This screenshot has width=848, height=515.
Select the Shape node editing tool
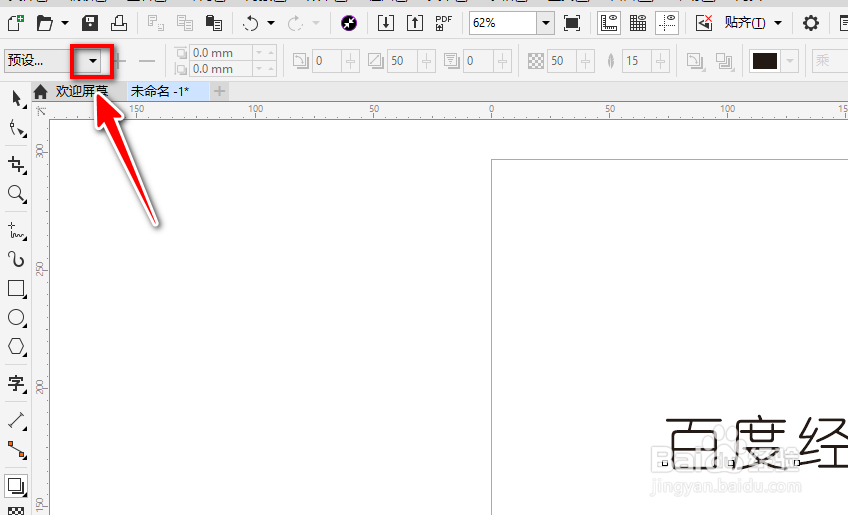[17, 129]
